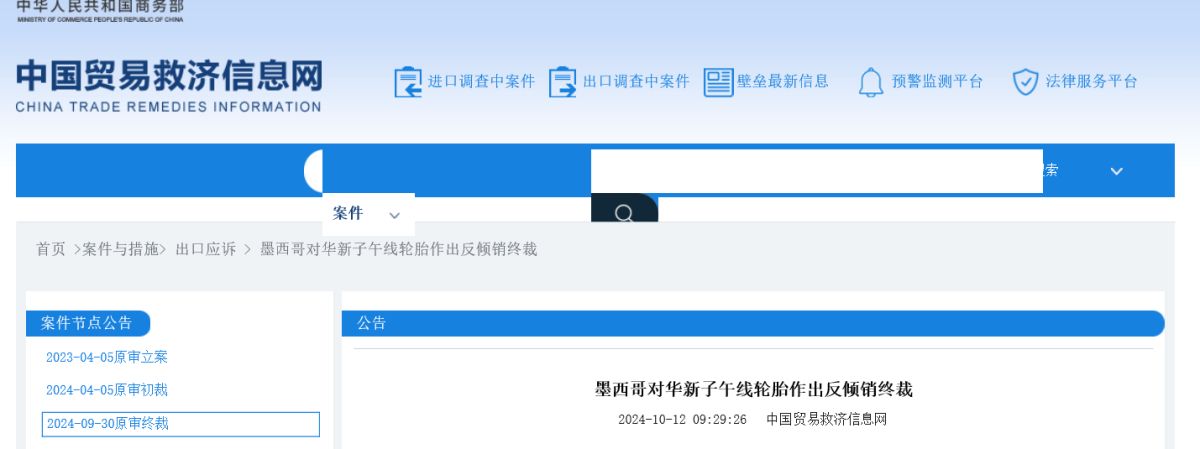1200x449 pixels.
Task: Open 案件与措施 breadcrumb link
Action: point(120,249)
